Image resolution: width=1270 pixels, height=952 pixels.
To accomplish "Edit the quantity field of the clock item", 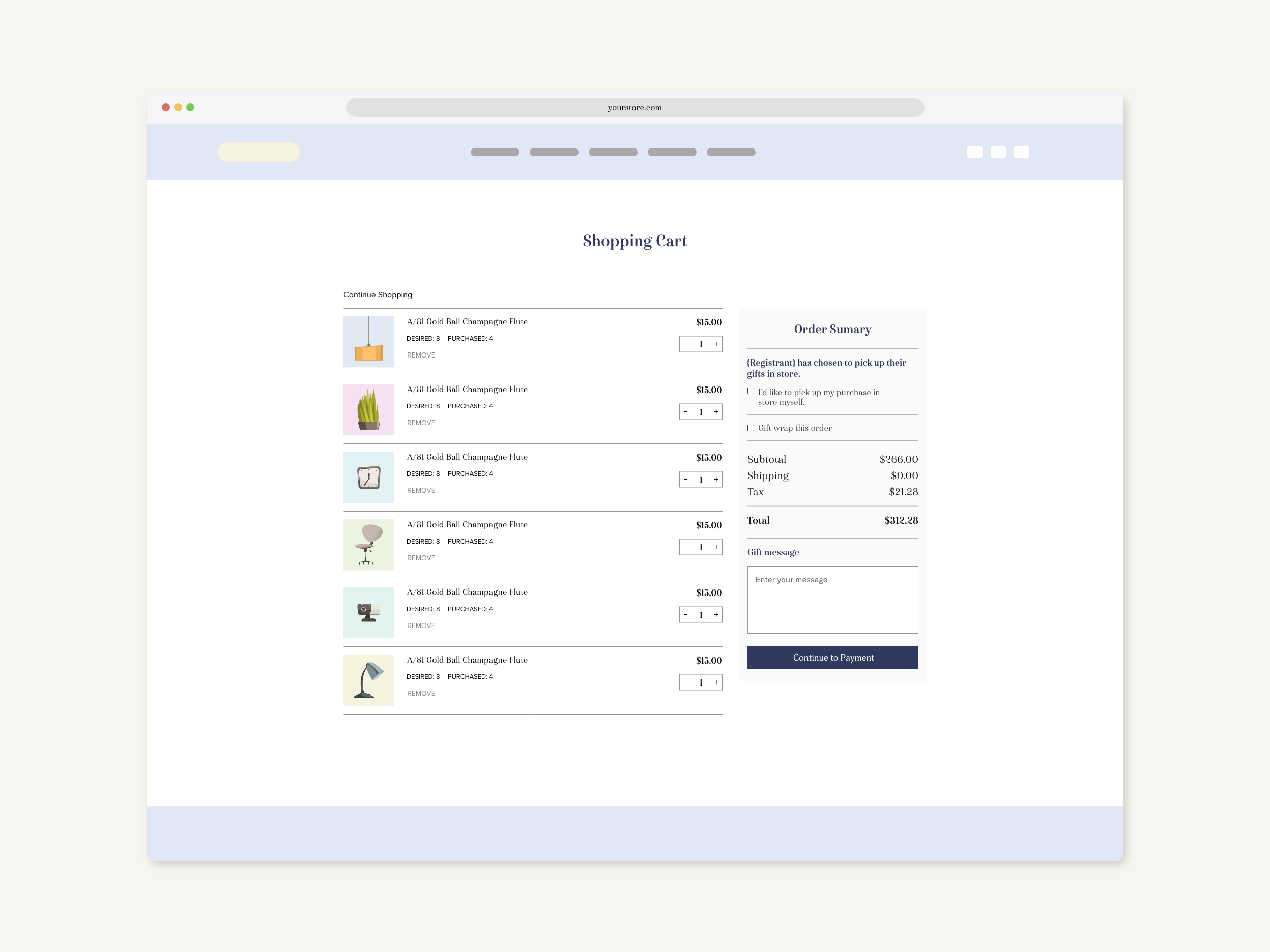I will point(701,479).
